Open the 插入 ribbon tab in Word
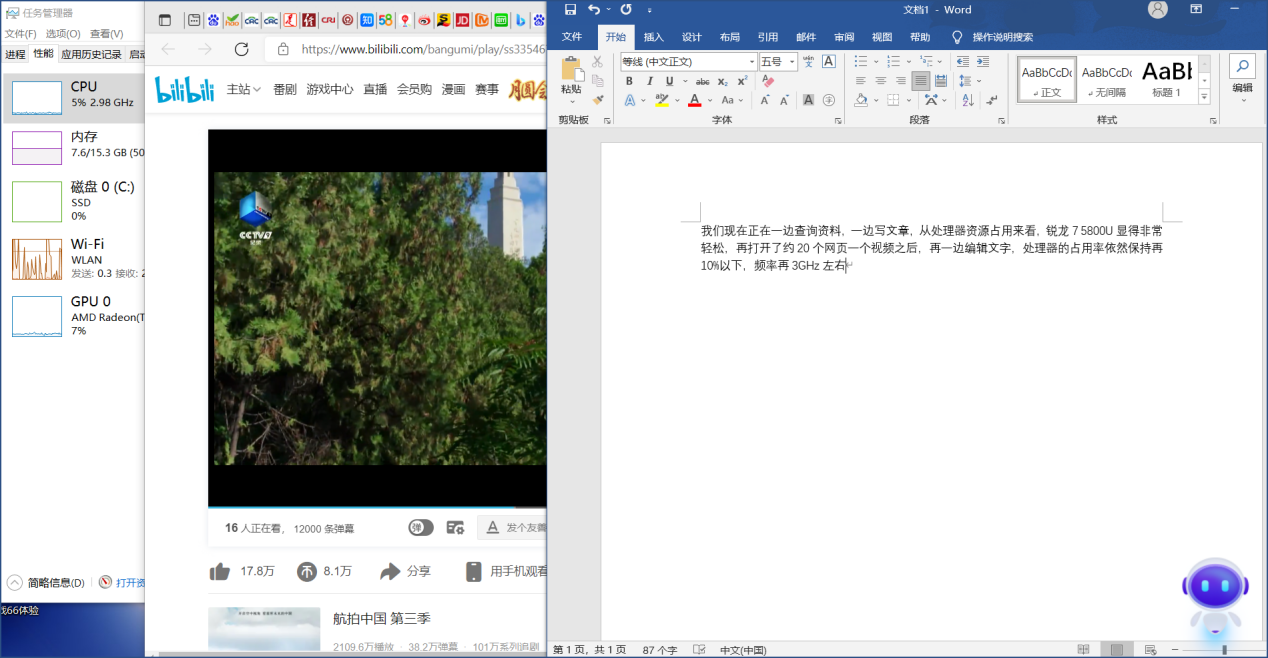The height and width of the screenshot is (658, 1268). (x=653, y=37)
